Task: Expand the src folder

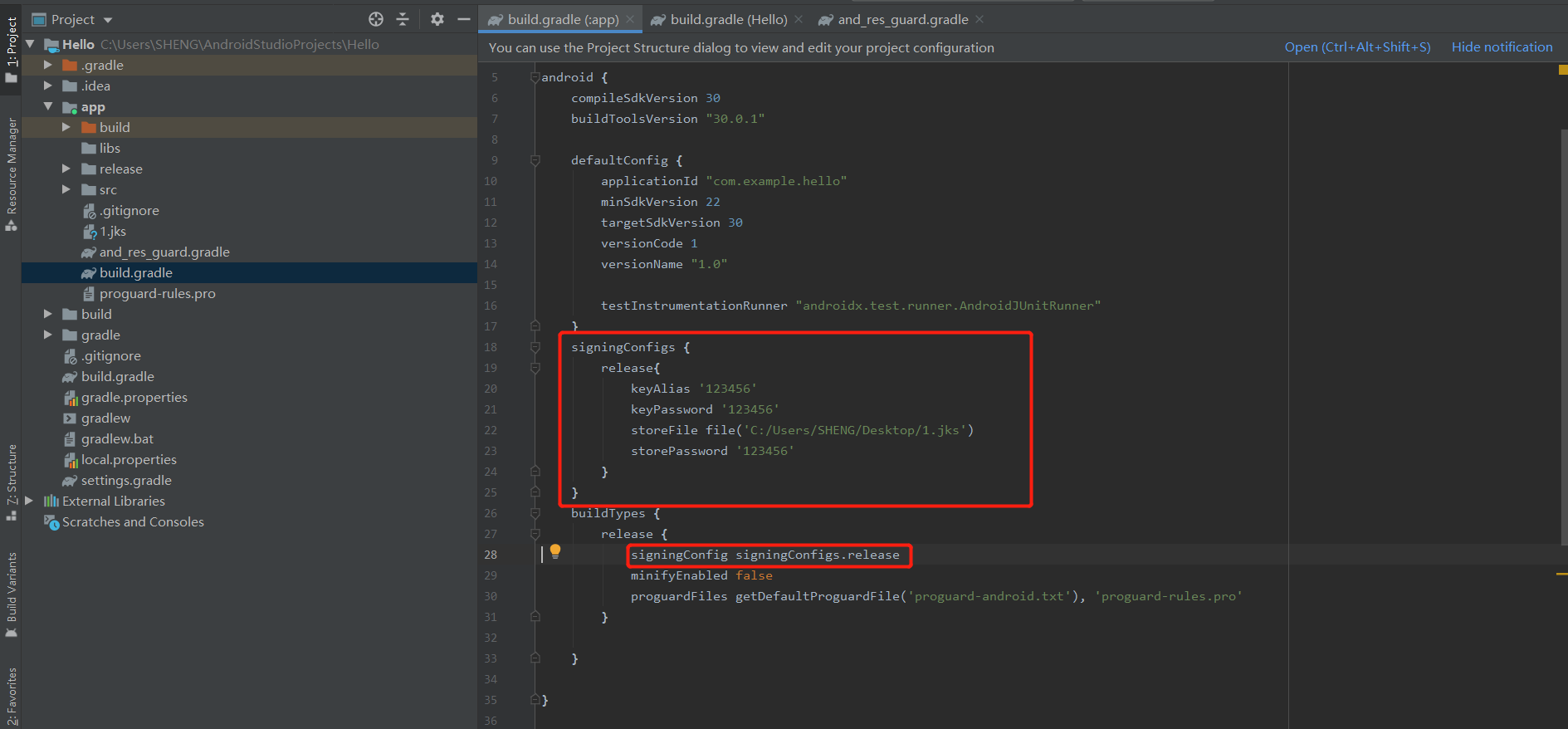Action: tap(66, 189)
